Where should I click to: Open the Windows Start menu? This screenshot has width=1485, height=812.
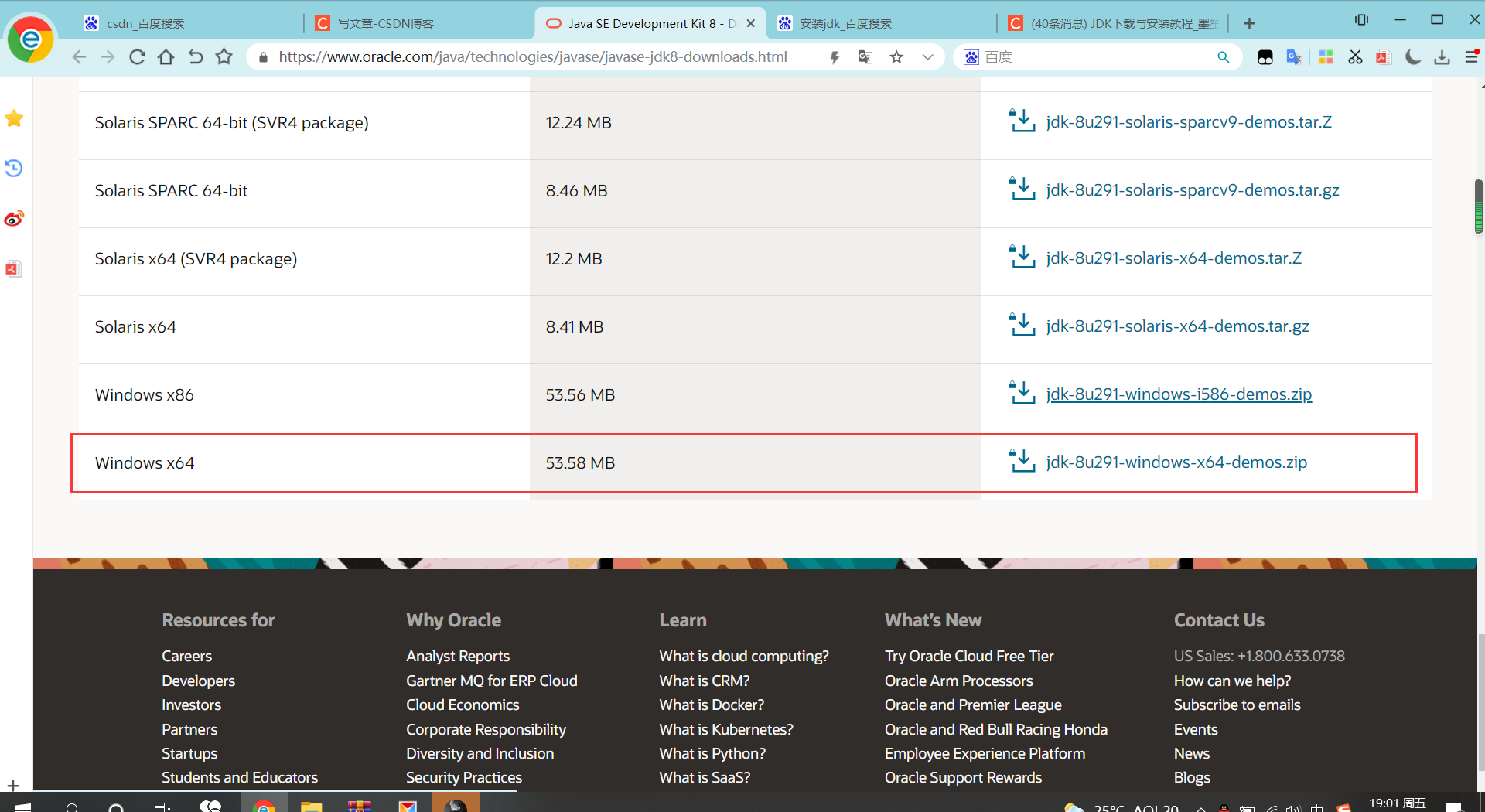[x=23, y=807]
